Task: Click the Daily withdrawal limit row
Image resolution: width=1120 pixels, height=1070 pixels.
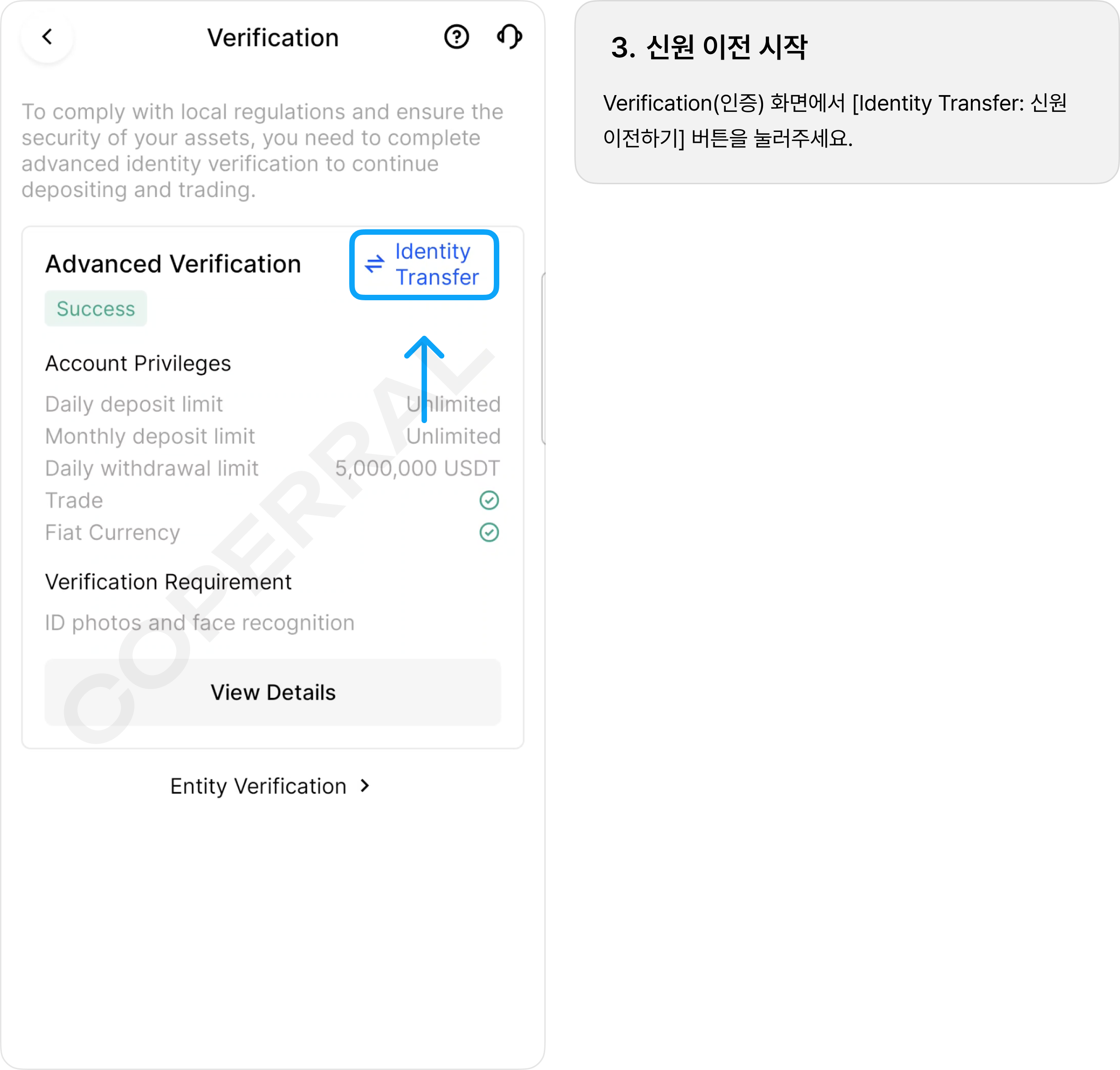Action: pyautogui.click(x=272, y=468)
